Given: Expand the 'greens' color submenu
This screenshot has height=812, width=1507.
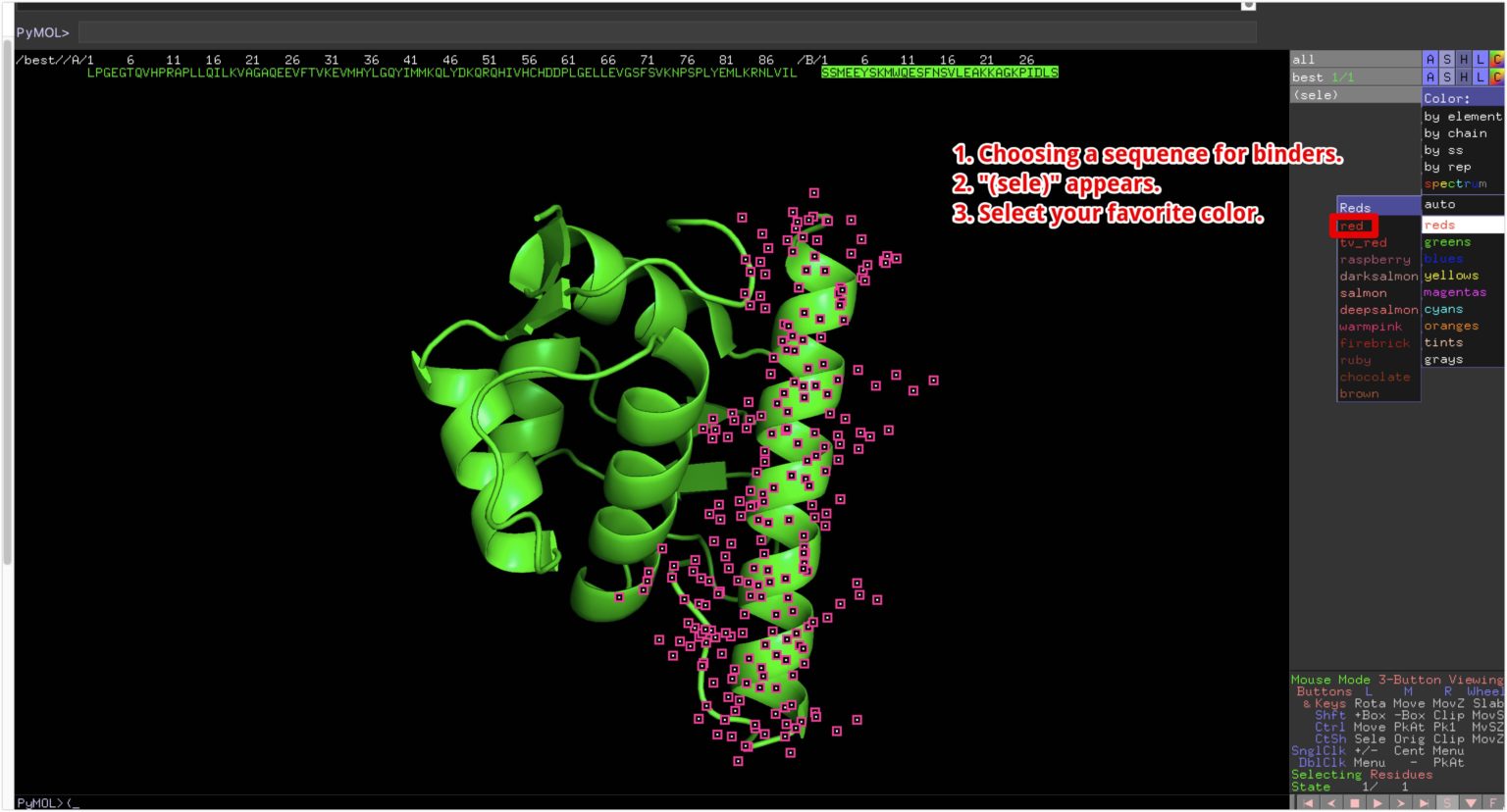Looking at the screenshot, I should coord(1448,242).
